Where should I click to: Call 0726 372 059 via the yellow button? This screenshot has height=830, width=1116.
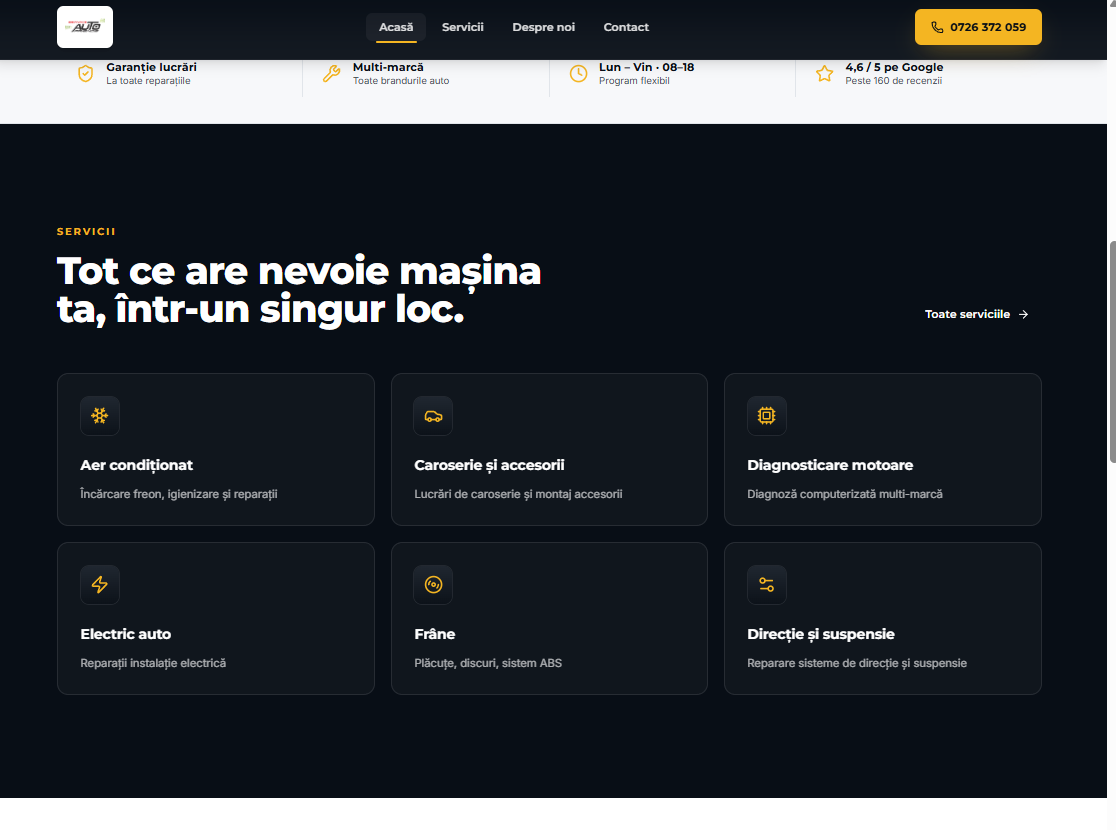(978, 27)
